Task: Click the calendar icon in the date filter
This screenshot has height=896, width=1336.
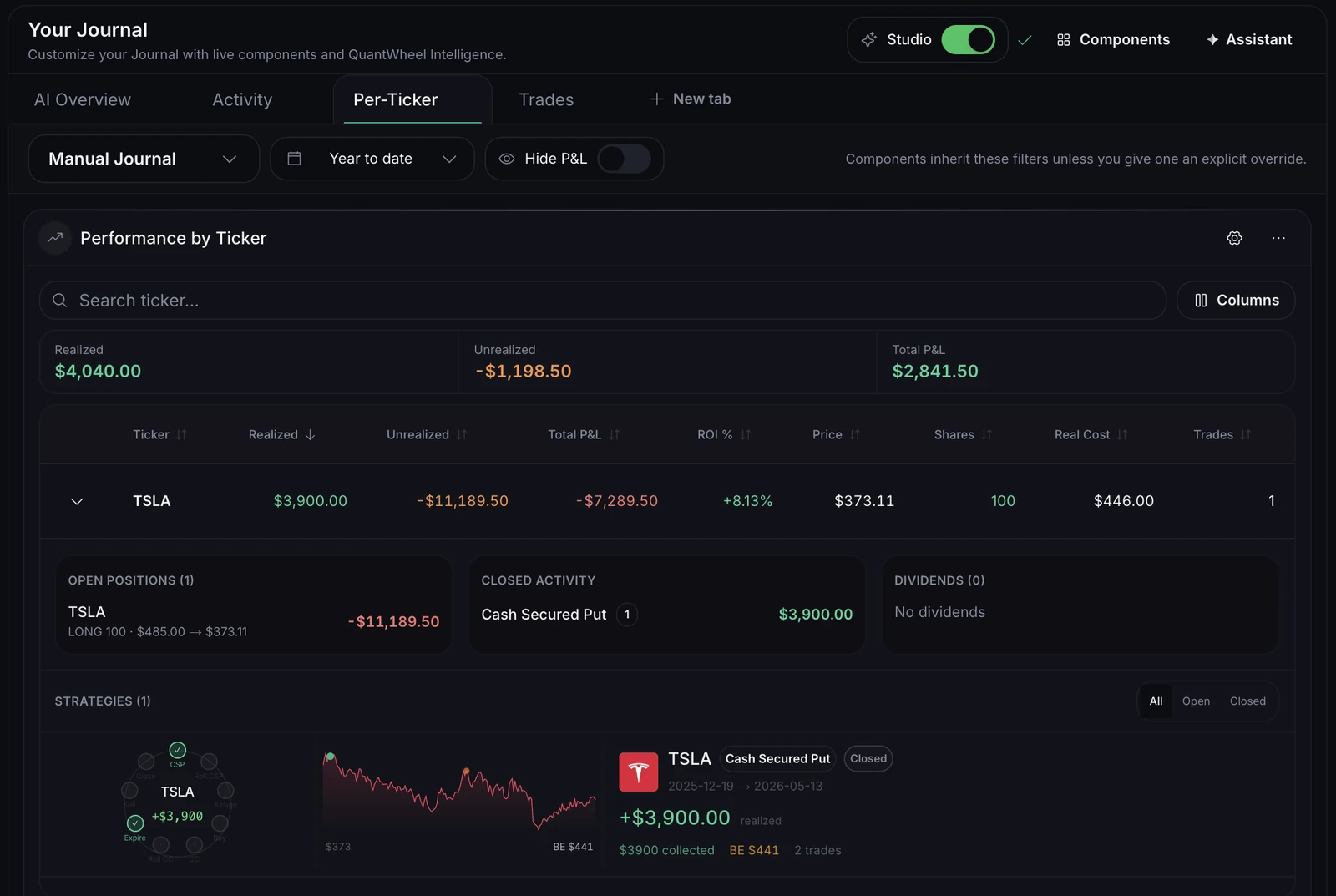Action: point(294,159)
